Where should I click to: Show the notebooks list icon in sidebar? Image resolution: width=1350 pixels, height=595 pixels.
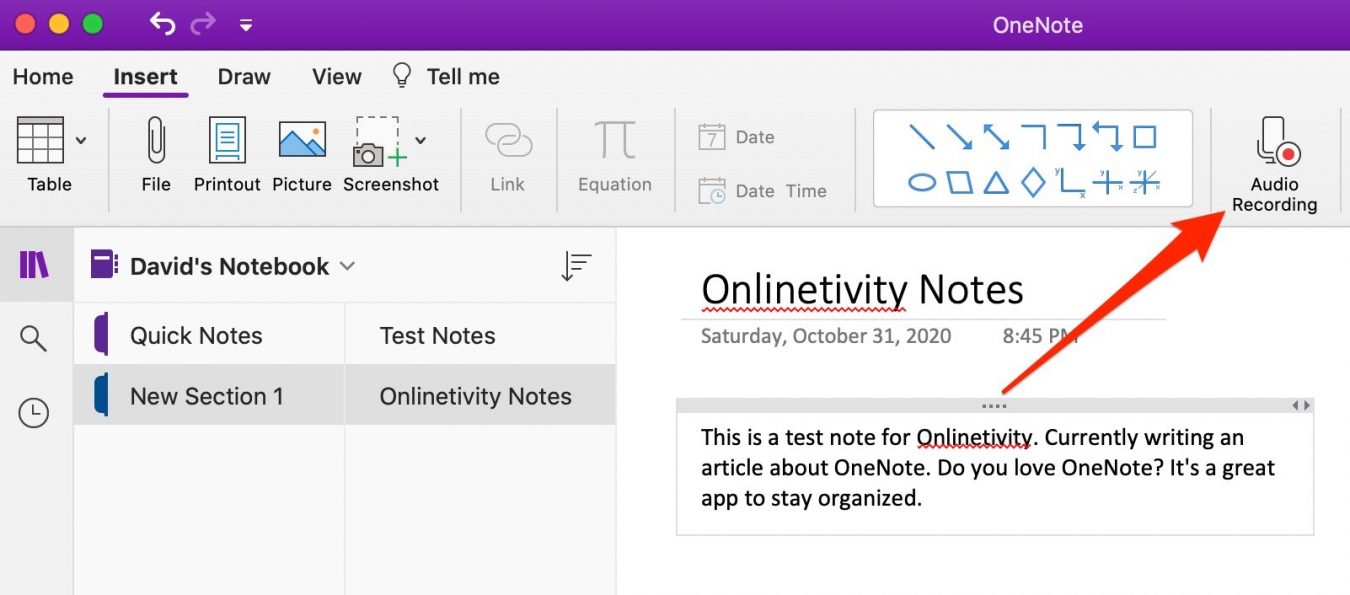pos(34,265)
